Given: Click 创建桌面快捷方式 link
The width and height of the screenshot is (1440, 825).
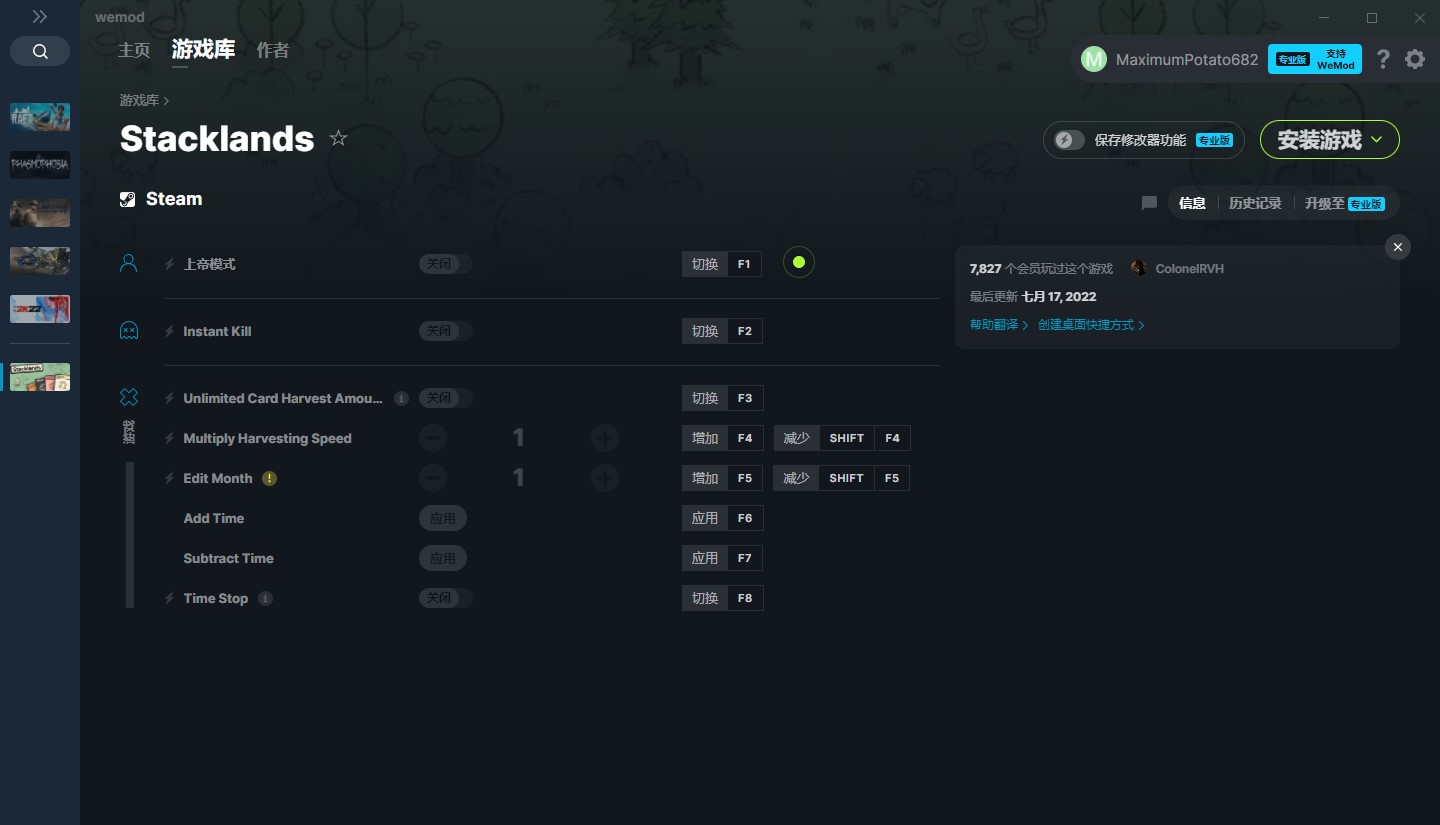Looking at the screenshot, I should 1091,325.
